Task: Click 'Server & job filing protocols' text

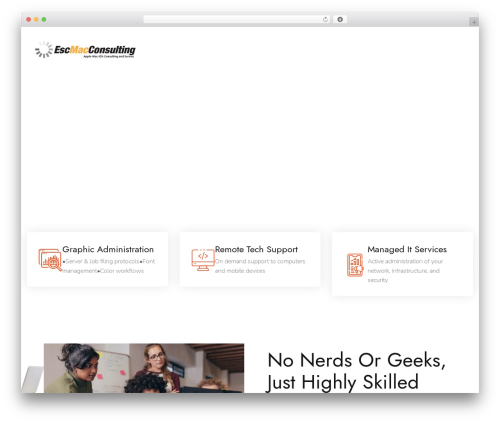Action: 102,261
